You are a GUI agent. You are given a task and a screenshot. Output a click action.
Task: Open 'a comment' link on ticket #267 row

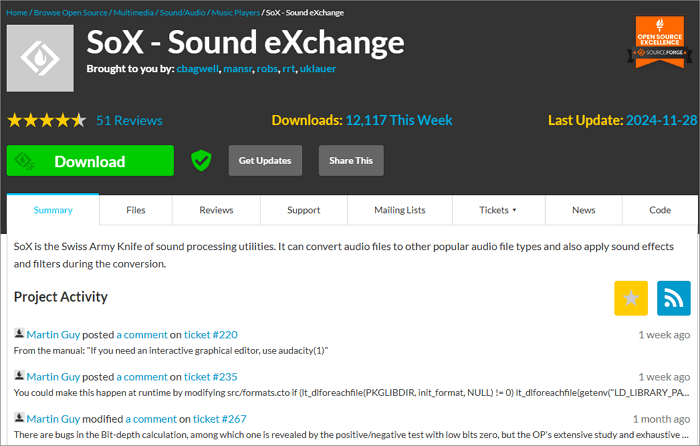[151, 419]
